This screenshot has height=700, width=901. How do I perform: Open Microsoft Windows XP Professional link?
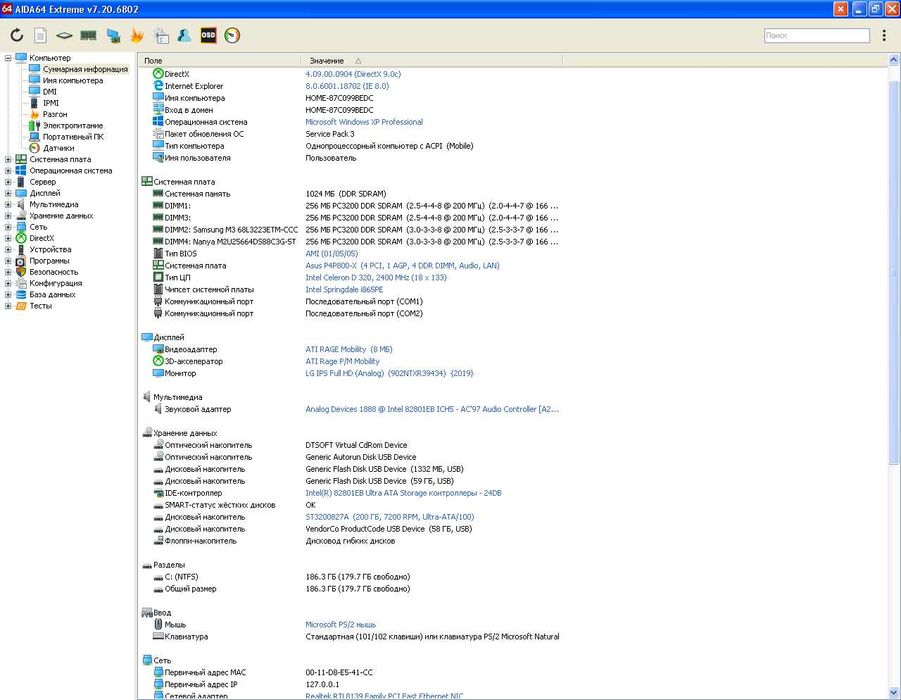coord(364,122)
